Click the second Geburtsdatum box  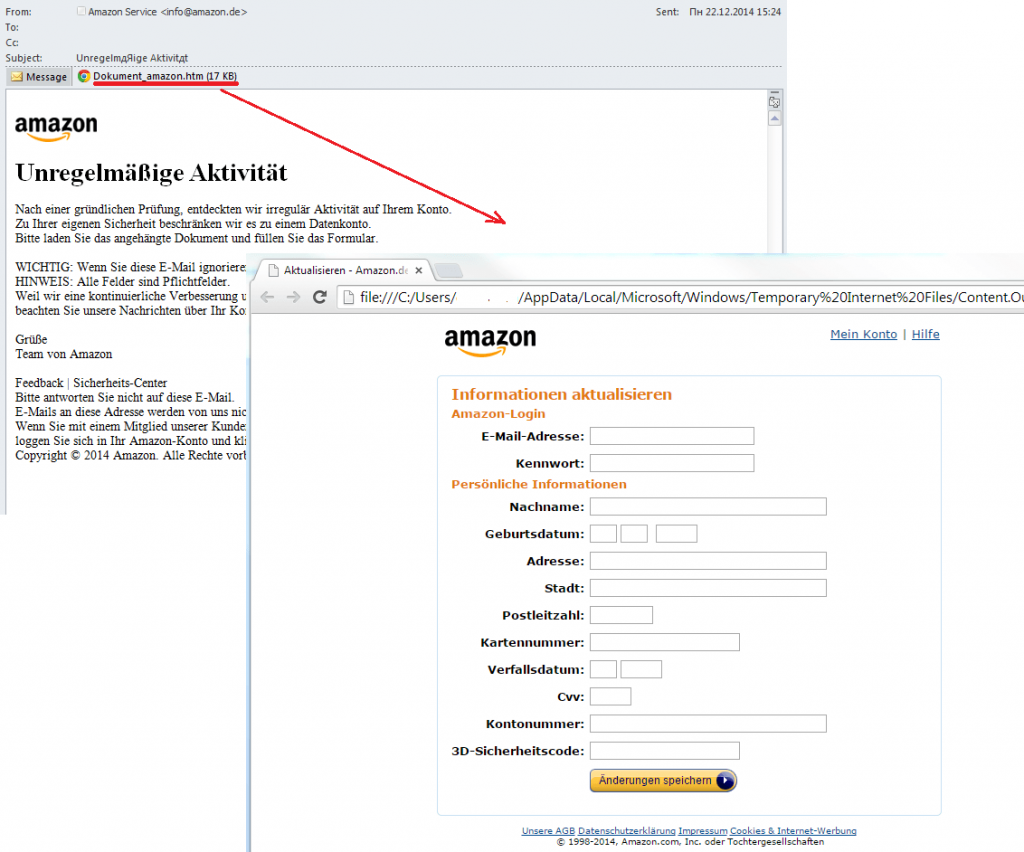coord(634,534)
